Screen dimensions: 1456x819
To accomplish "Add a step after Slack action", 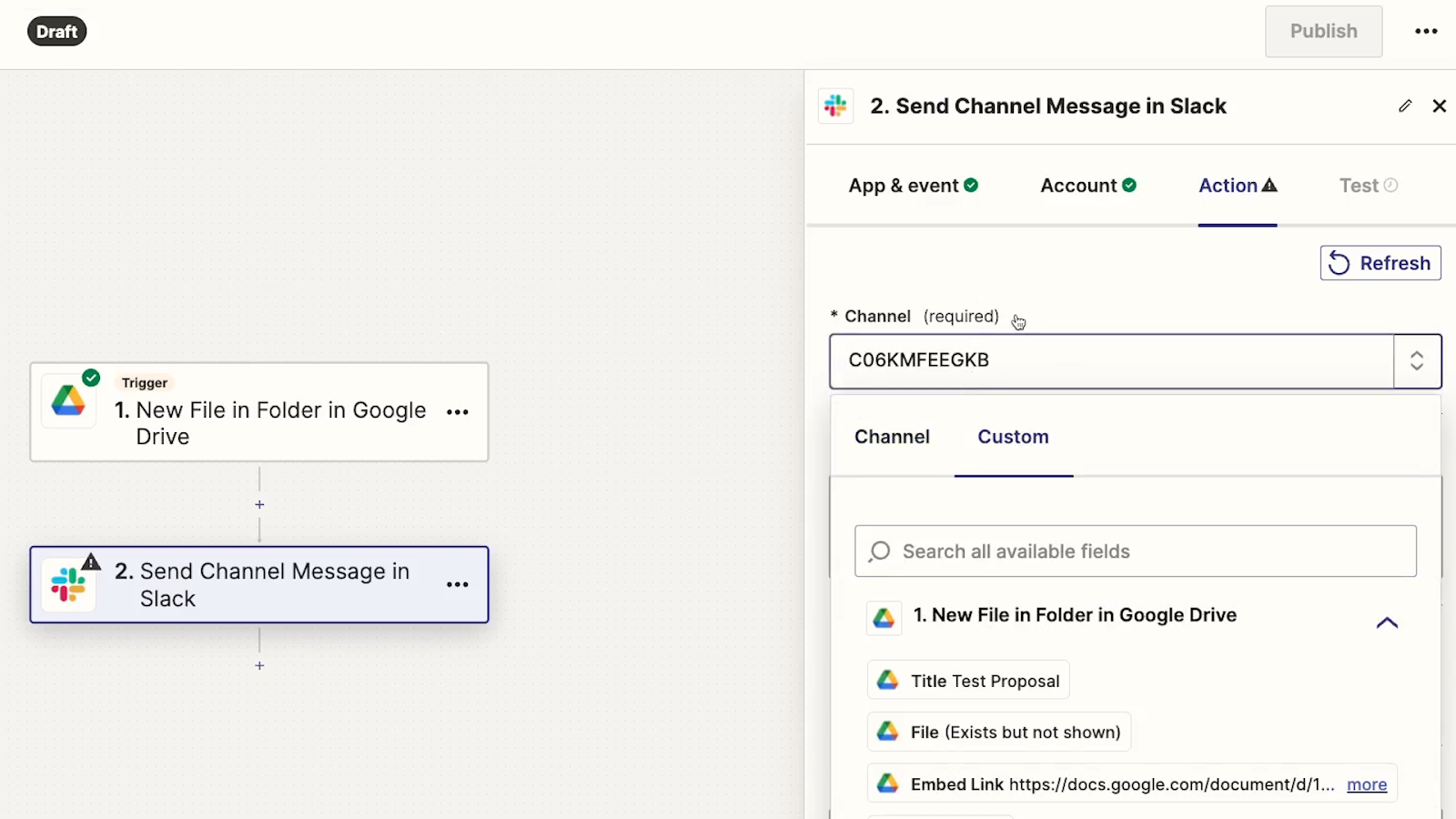I will (x=259, y=666).
